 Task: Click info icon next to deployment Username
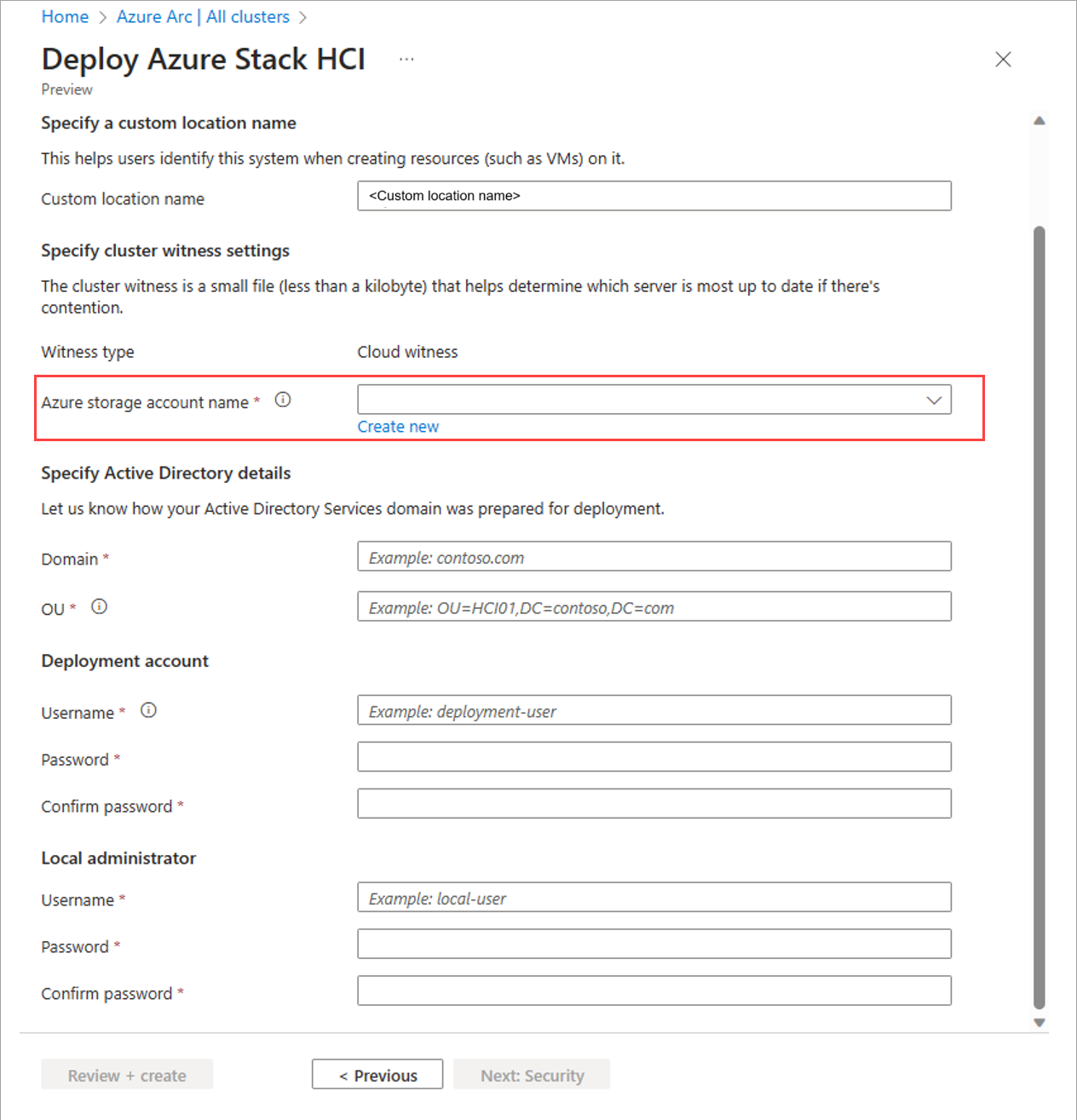pyautogui.click(x=148, y=709)
